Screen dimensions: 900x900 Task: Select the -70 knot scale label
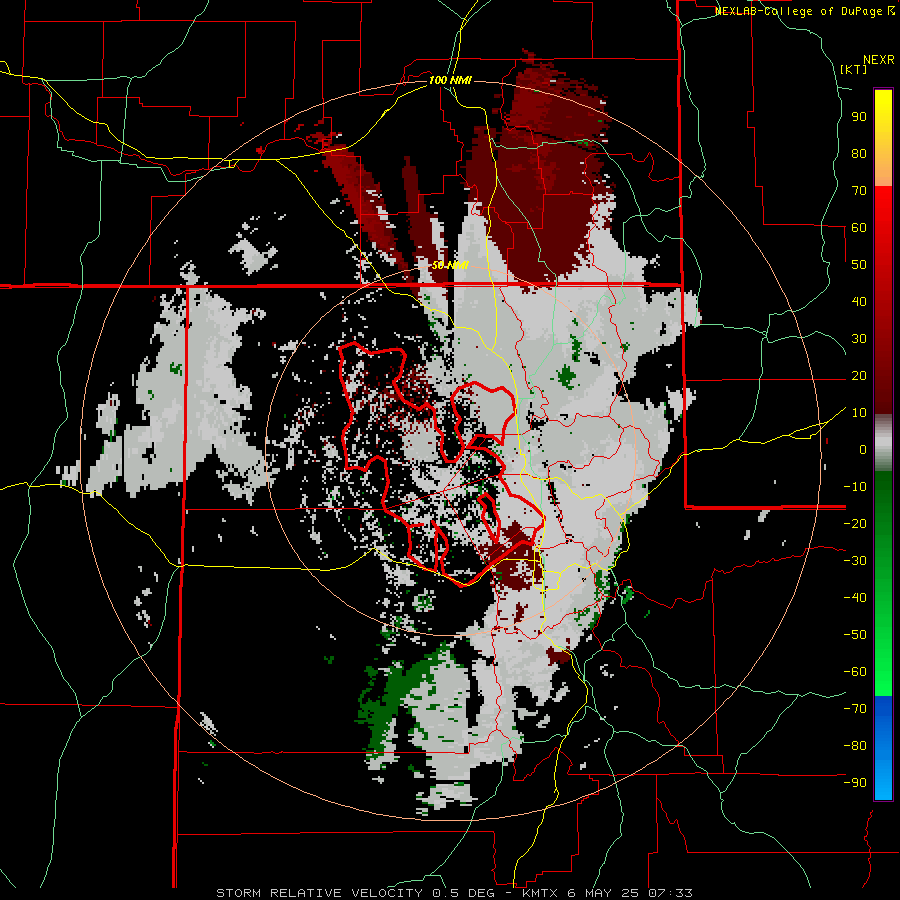[x=855, y=708]
